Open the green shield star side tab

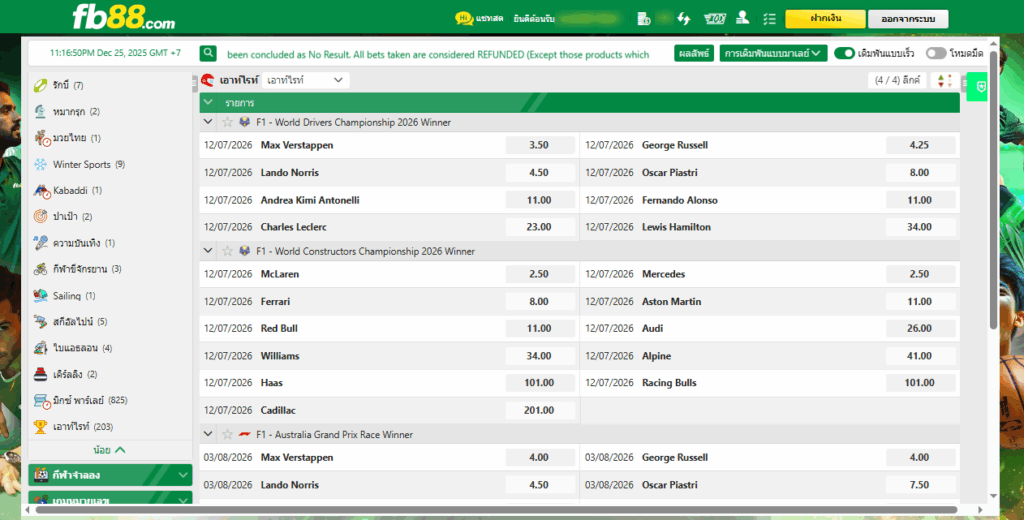(x=979, y=86)
